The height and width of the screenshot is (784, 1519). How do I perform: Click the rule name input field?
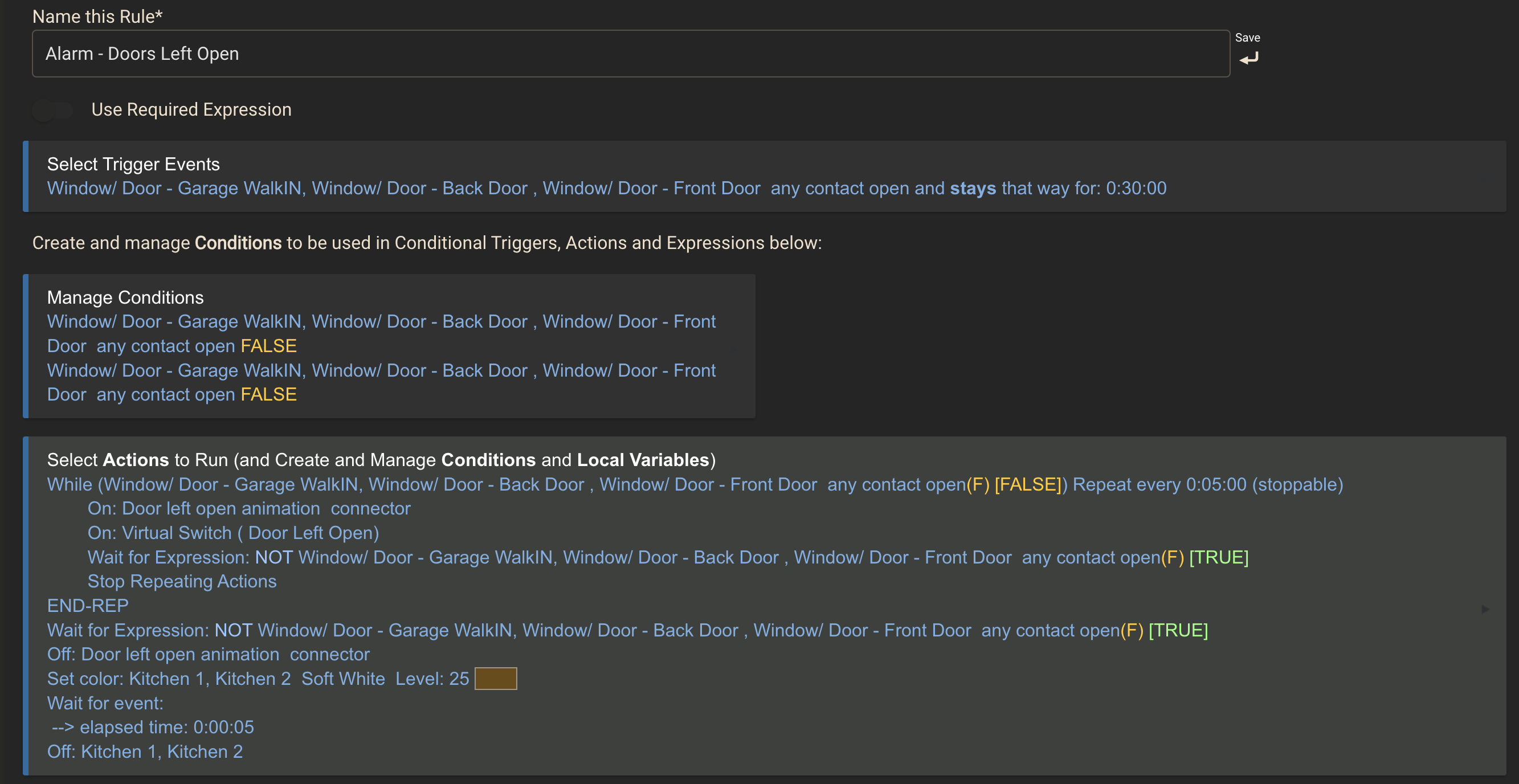point(630,54)
